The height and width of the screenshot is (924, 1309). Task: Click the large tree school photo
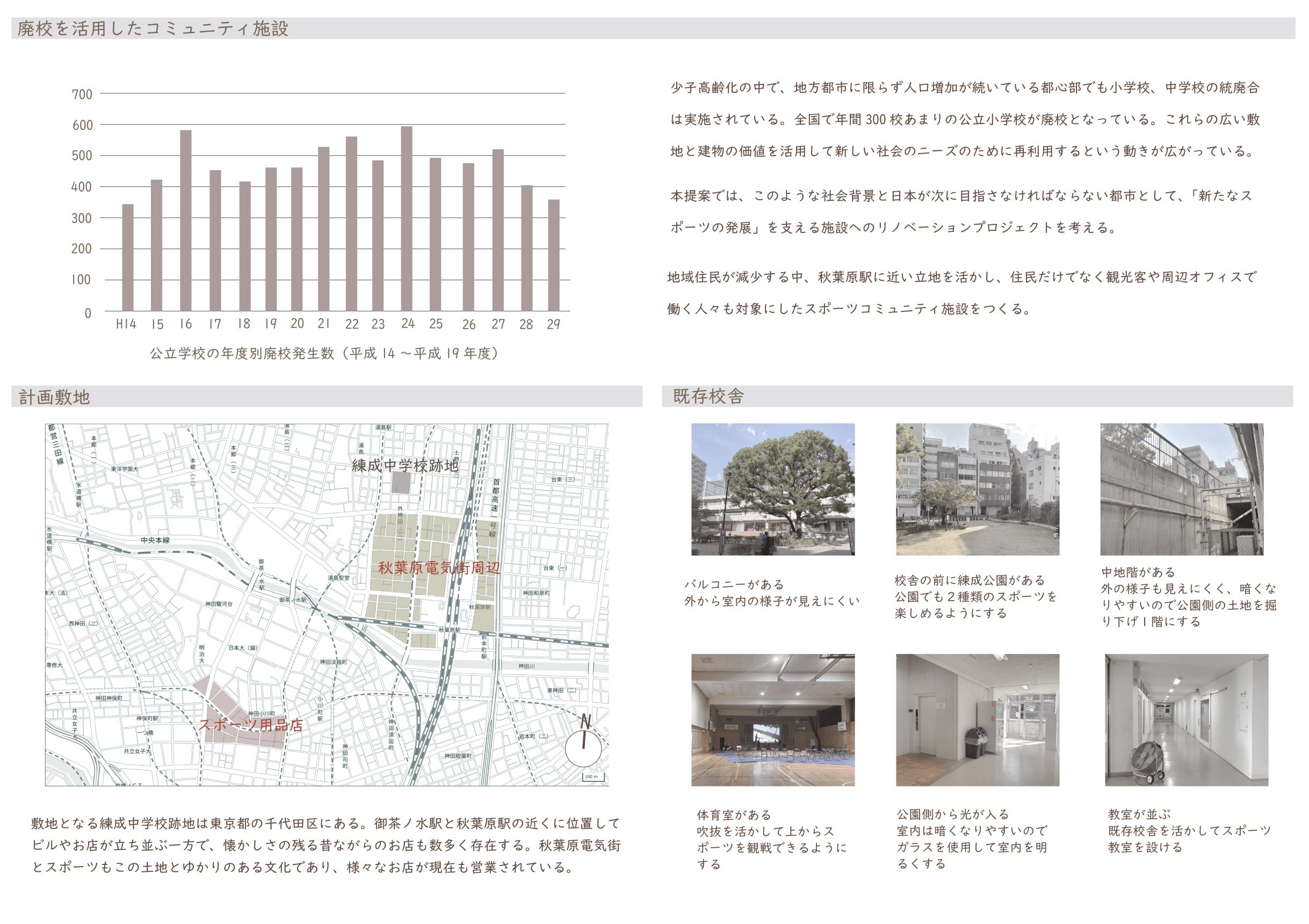tap(772, 489)
